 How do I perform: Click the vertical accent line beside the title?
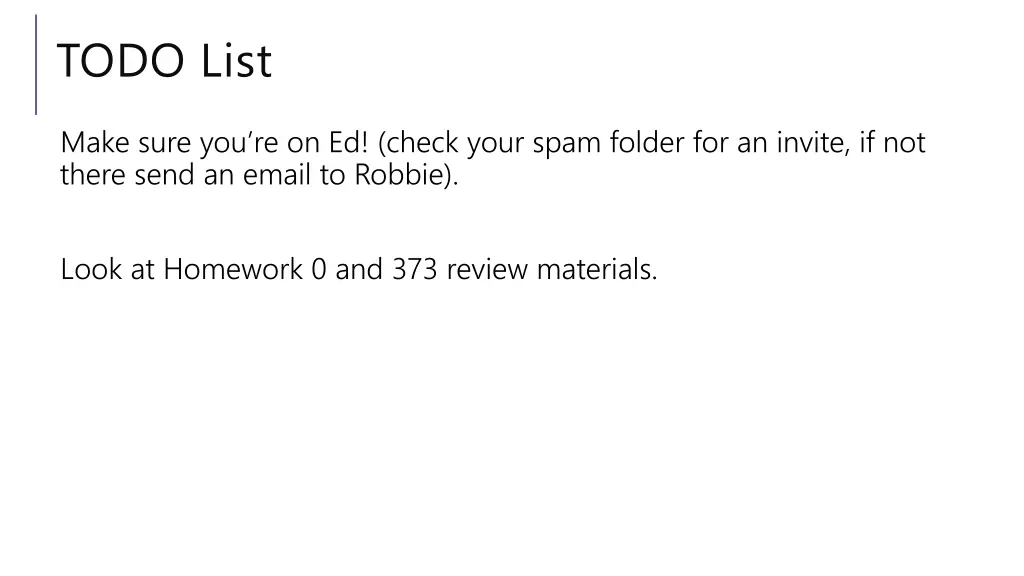point(36,64)
